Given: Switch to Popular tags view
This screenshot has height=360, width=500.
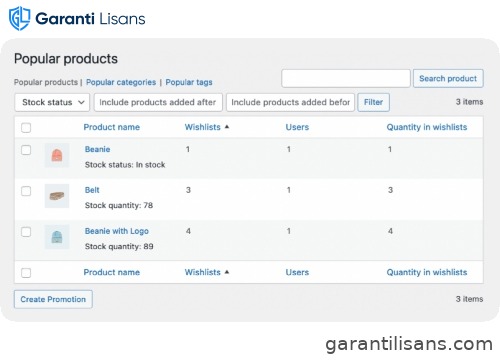Looking at the screenshot, I should (x=189, y=82).
